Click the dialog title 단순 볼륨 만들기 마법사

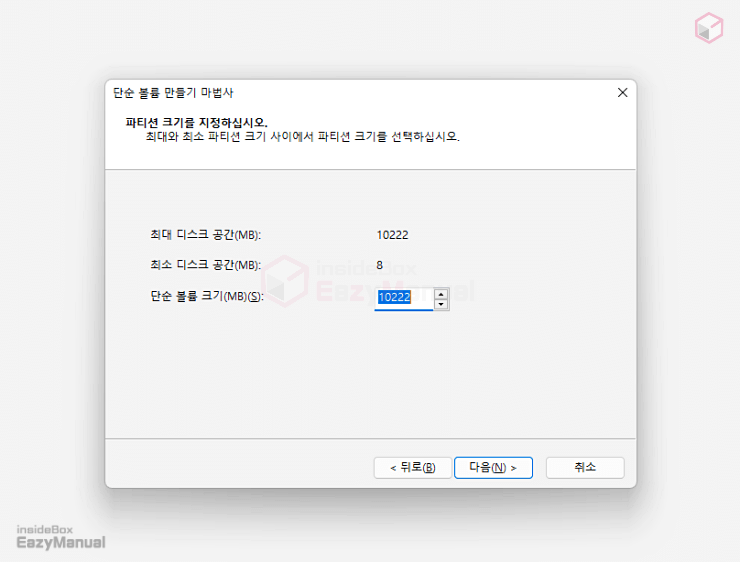173,92
